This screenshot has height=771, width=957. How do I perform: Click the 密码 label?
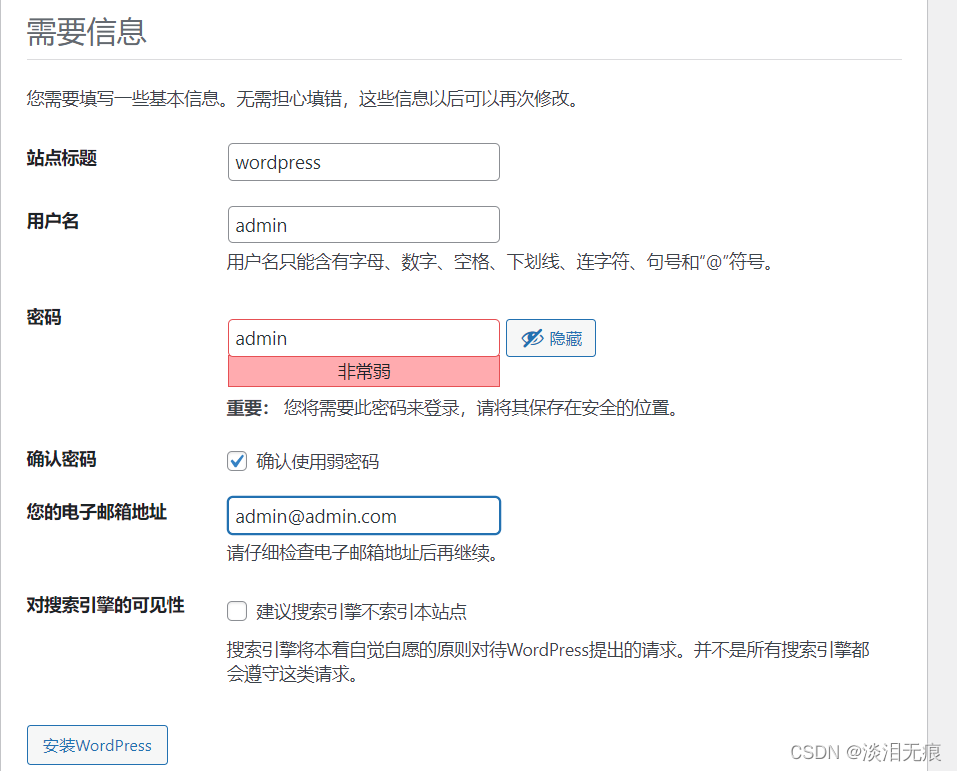(x=44, y=317)
